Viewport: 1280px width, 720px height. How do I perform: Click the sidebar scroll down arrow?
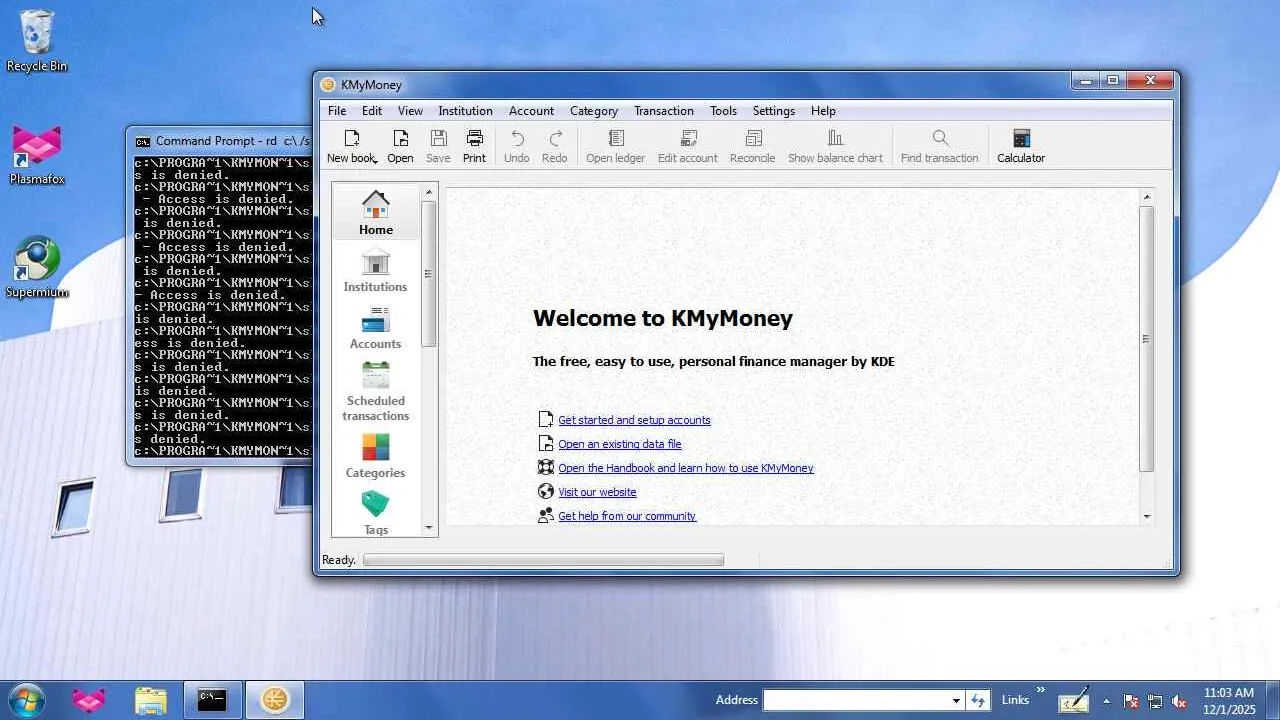point(429,528)
